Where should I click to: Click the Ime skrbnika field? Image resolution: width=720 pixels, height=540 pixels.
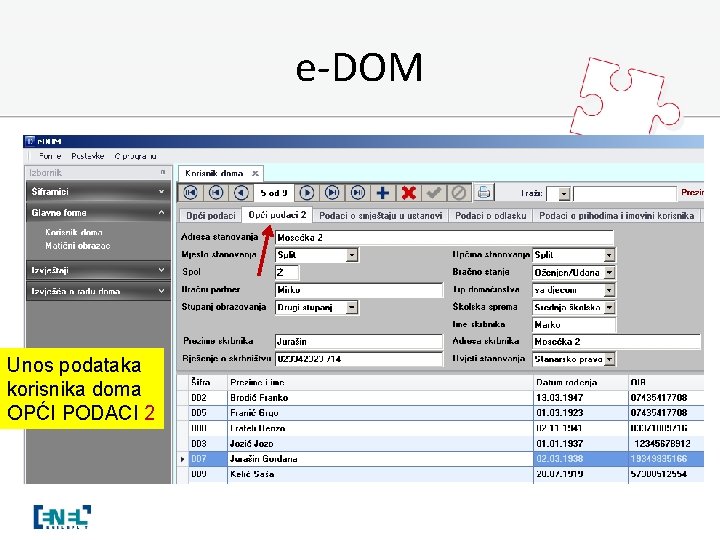(574, 325)
